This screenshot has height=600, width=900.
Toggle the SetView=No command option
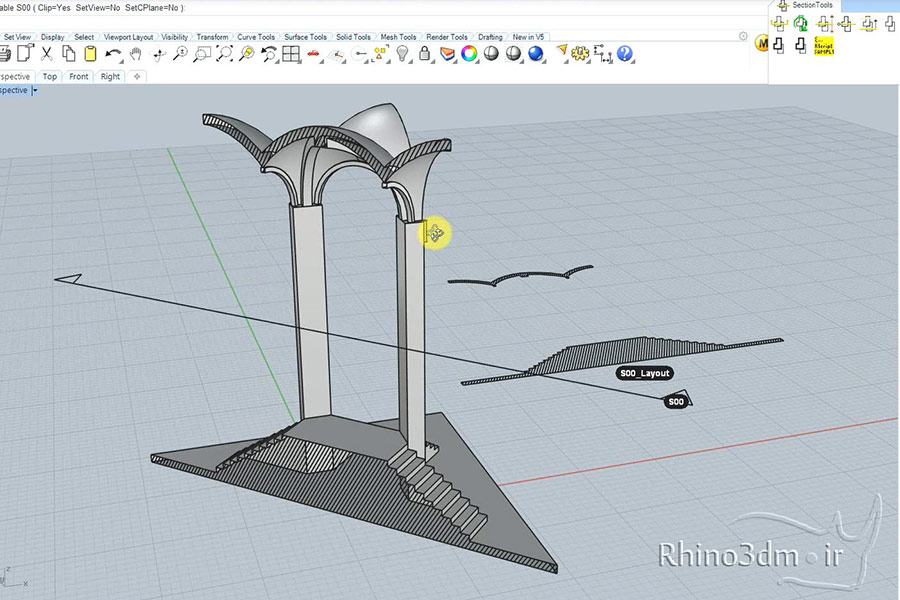click(x=98, y=8)
